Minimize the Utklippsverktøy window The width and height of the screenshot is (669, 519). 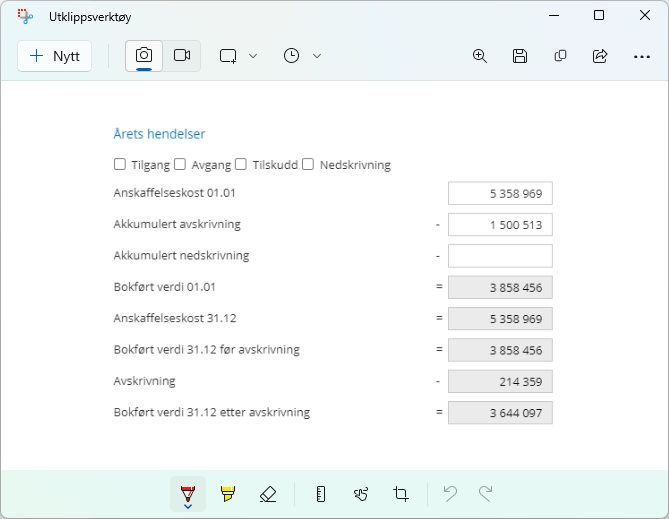(554, 16)
